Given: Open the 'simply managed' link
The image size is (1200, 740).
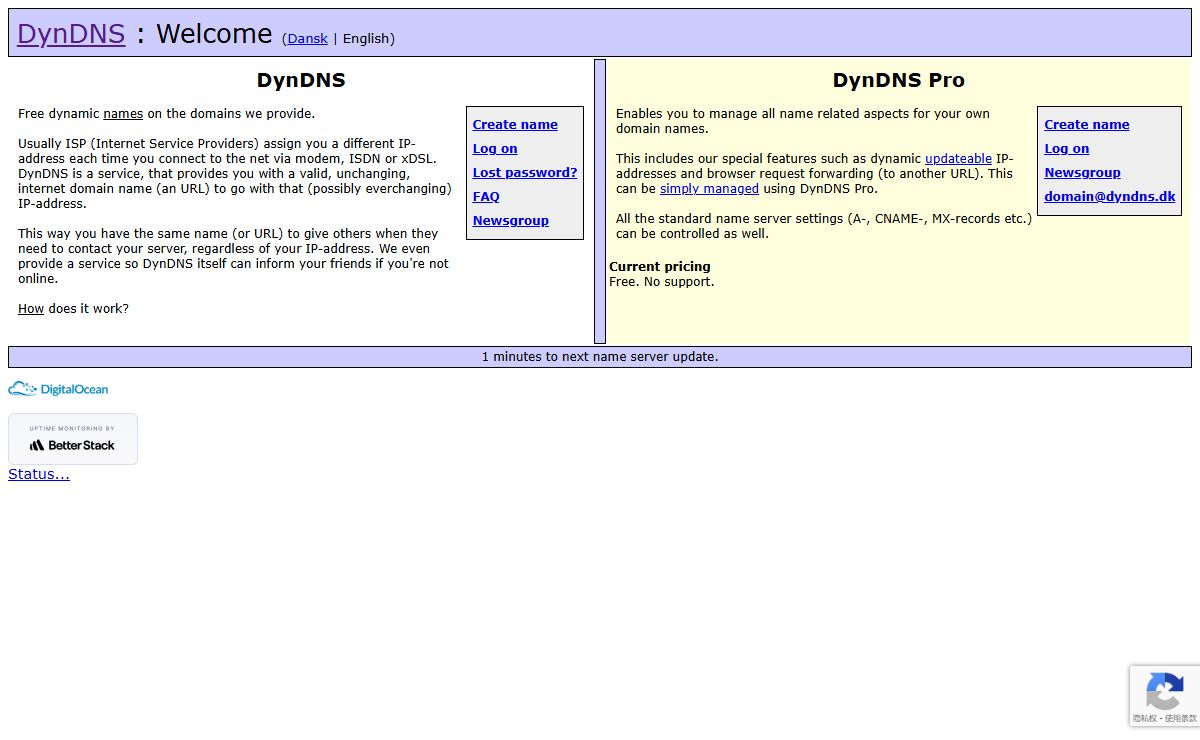Looking at the screenshot, I should [x=709, y=188].
